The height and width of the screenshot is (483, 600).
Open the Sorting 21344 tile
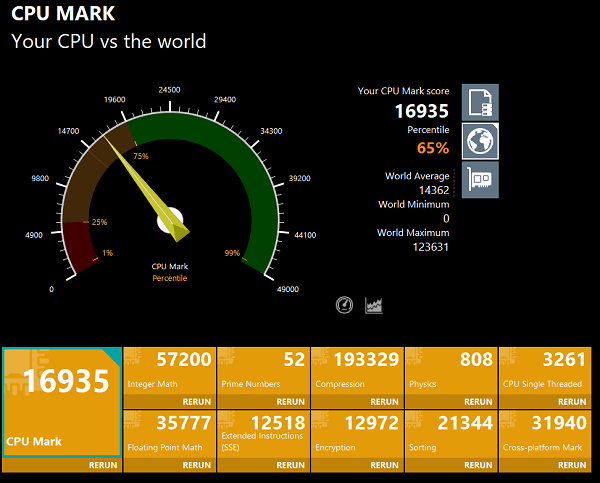coord(451,434)
